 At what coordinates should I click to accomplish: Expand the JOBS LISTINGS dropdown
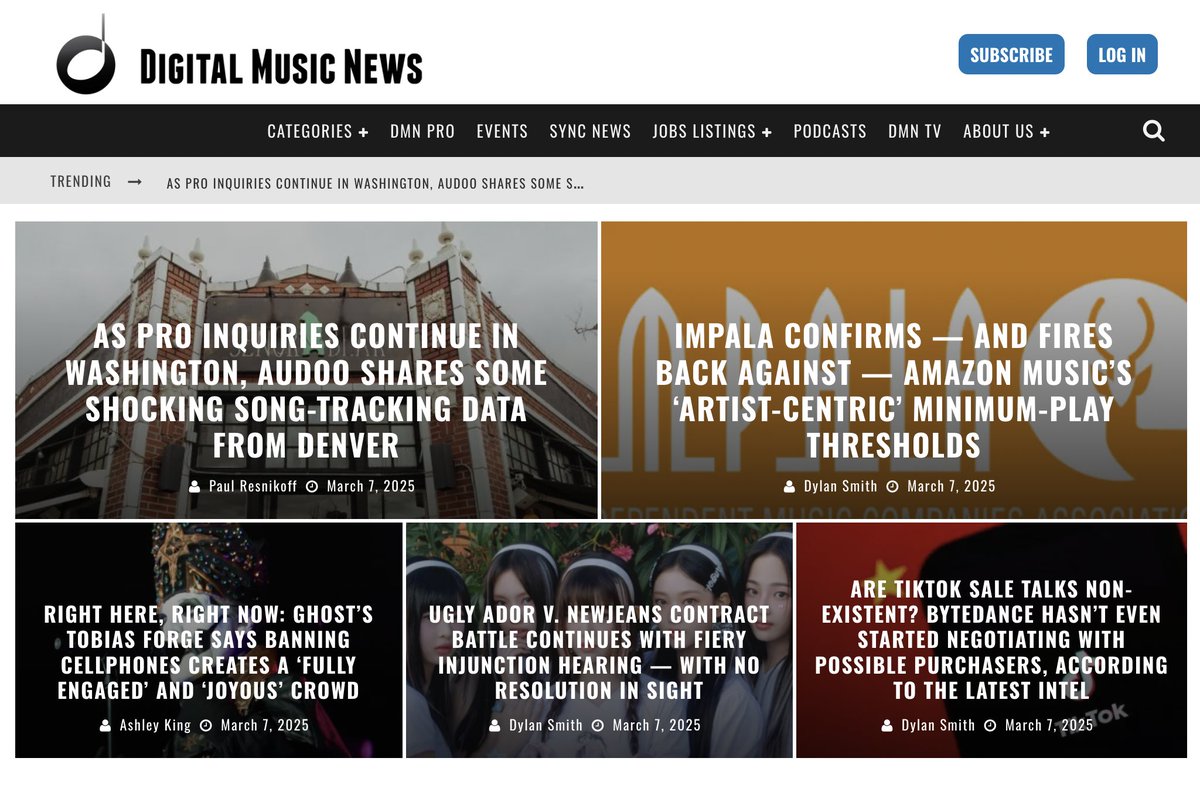click(710, 130)
